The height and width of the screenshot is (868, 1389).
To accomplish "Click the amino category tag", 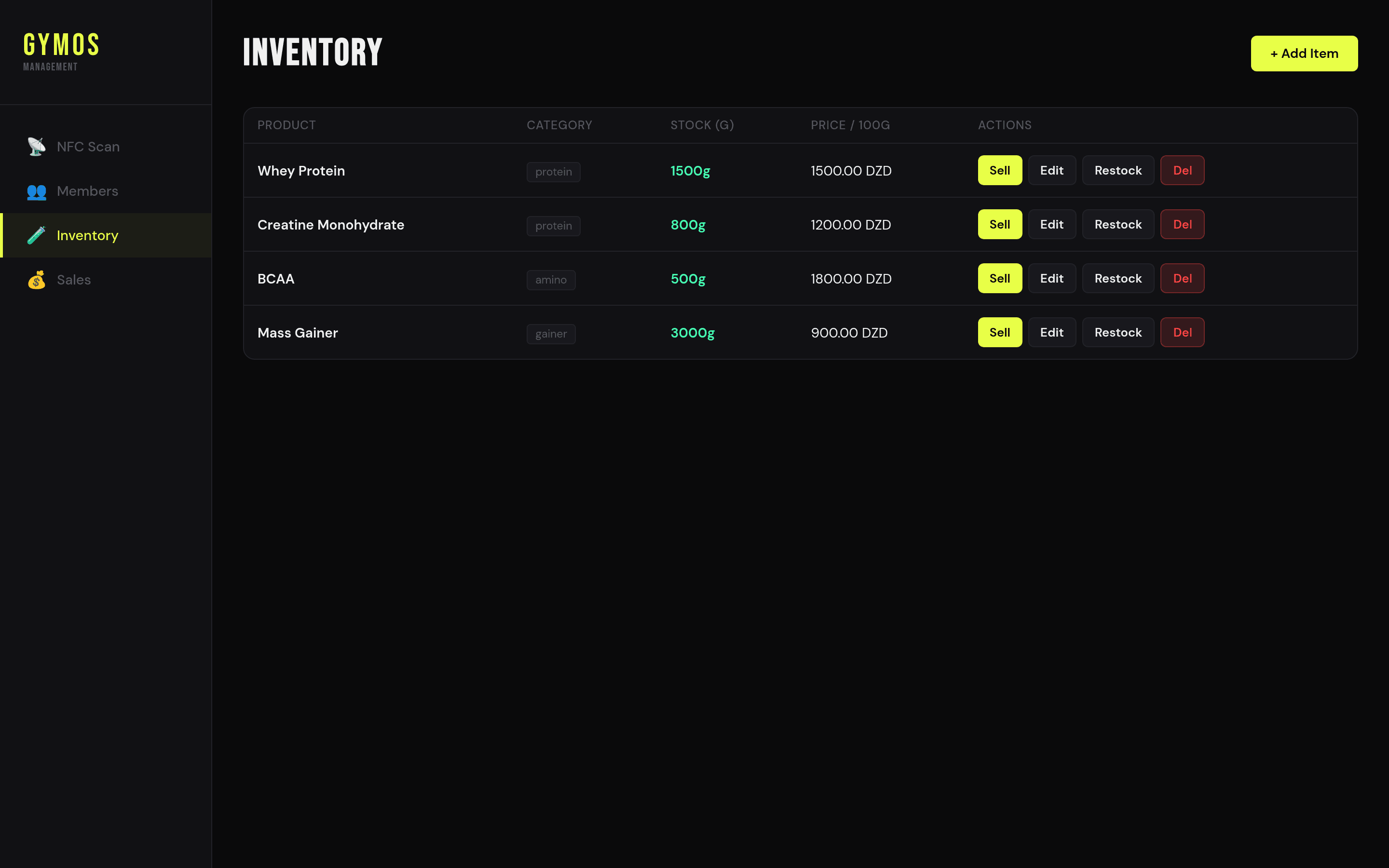I will point(551,280).
